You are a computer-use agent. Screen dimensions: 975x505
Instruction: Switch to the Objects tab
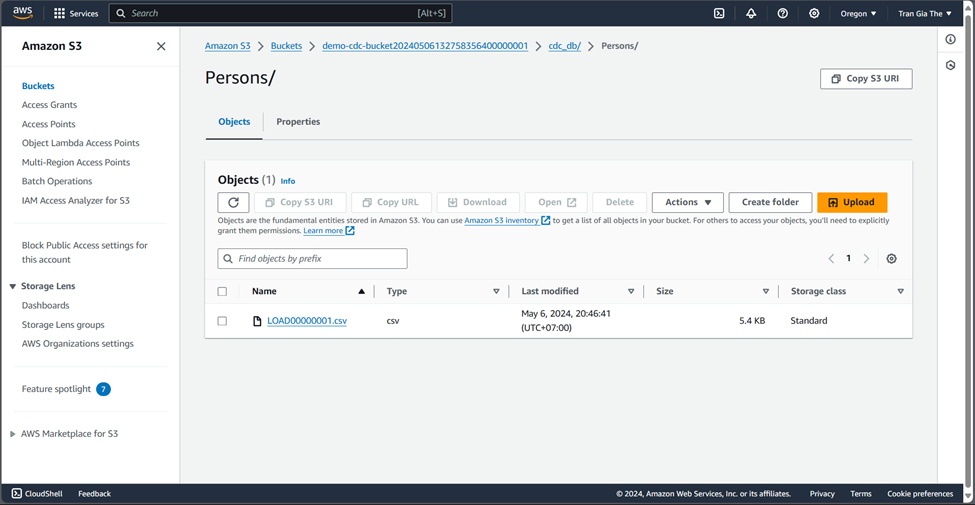pos(234,122)
